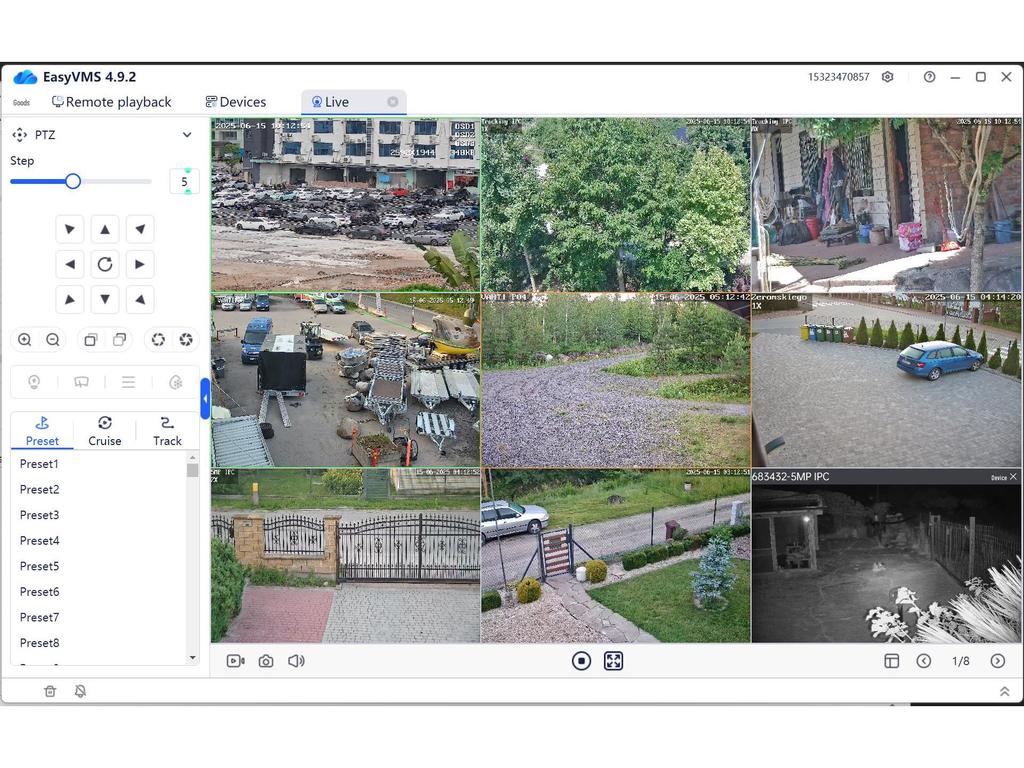Start recording with the video record icon

click(235, 661)
